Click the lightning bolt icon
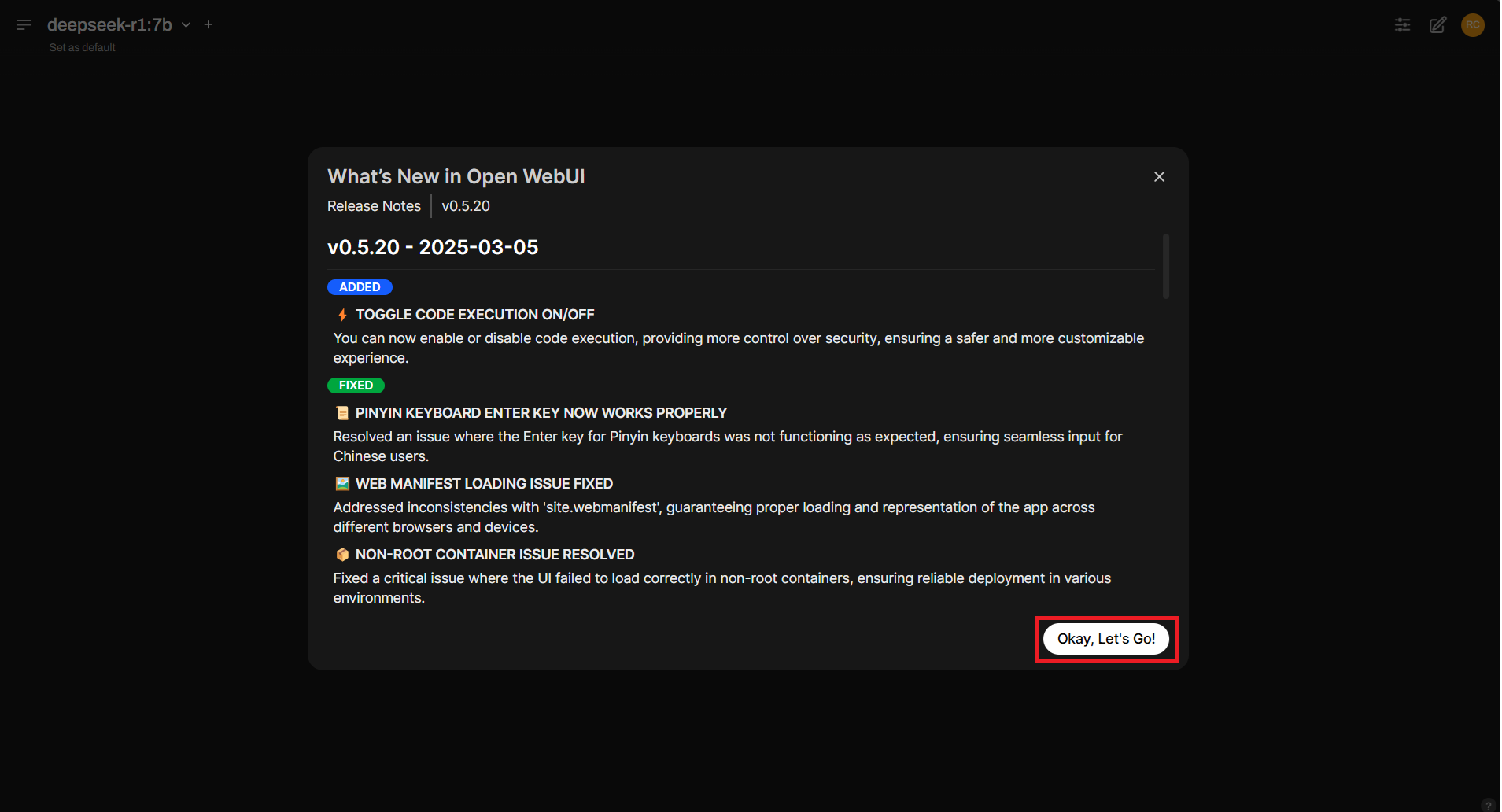 point(342,315)
